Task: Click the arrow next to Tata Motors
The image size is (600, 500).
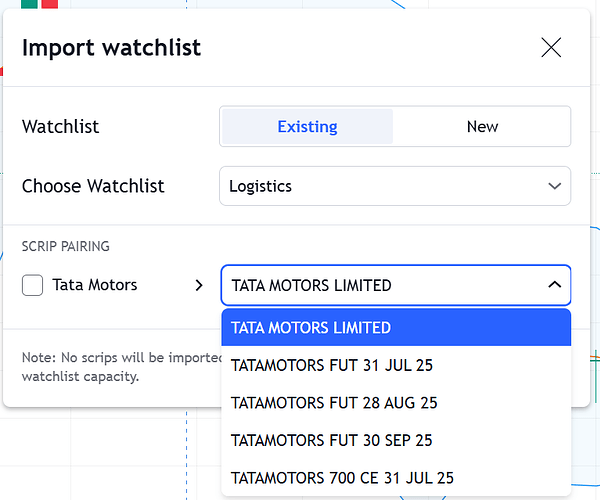Action: pyautogui.click(x=198, y=285)
